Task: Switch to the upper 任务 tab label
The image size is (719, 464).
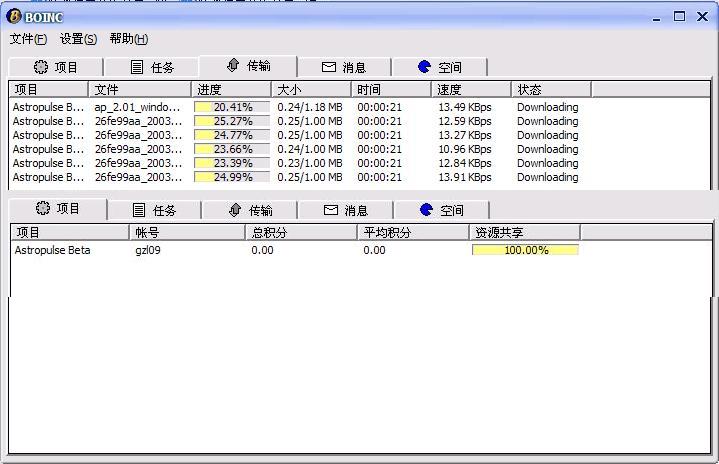Action: (x=162, y=68)
